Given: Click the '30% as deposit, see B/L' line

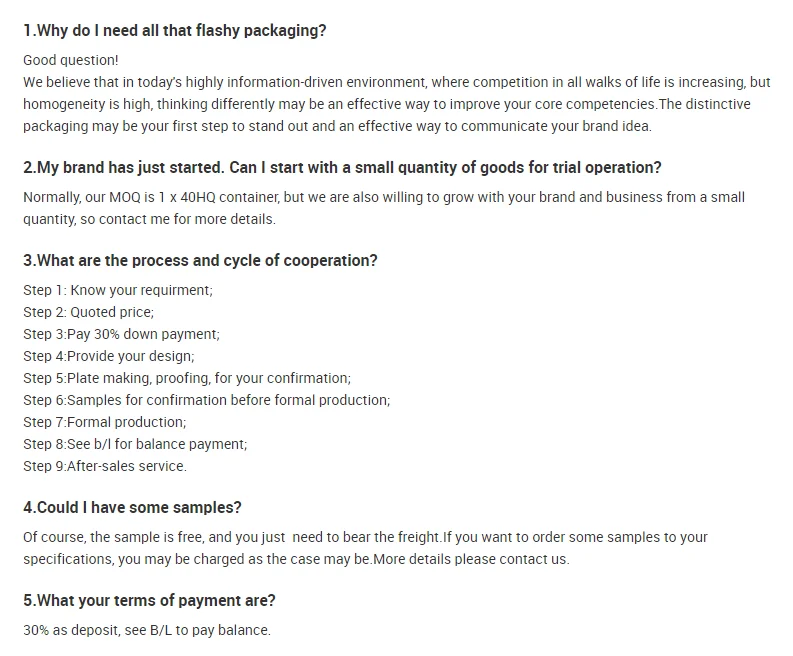Looking at the screenshot, I should pyautogui.click(x=147, y=630).
